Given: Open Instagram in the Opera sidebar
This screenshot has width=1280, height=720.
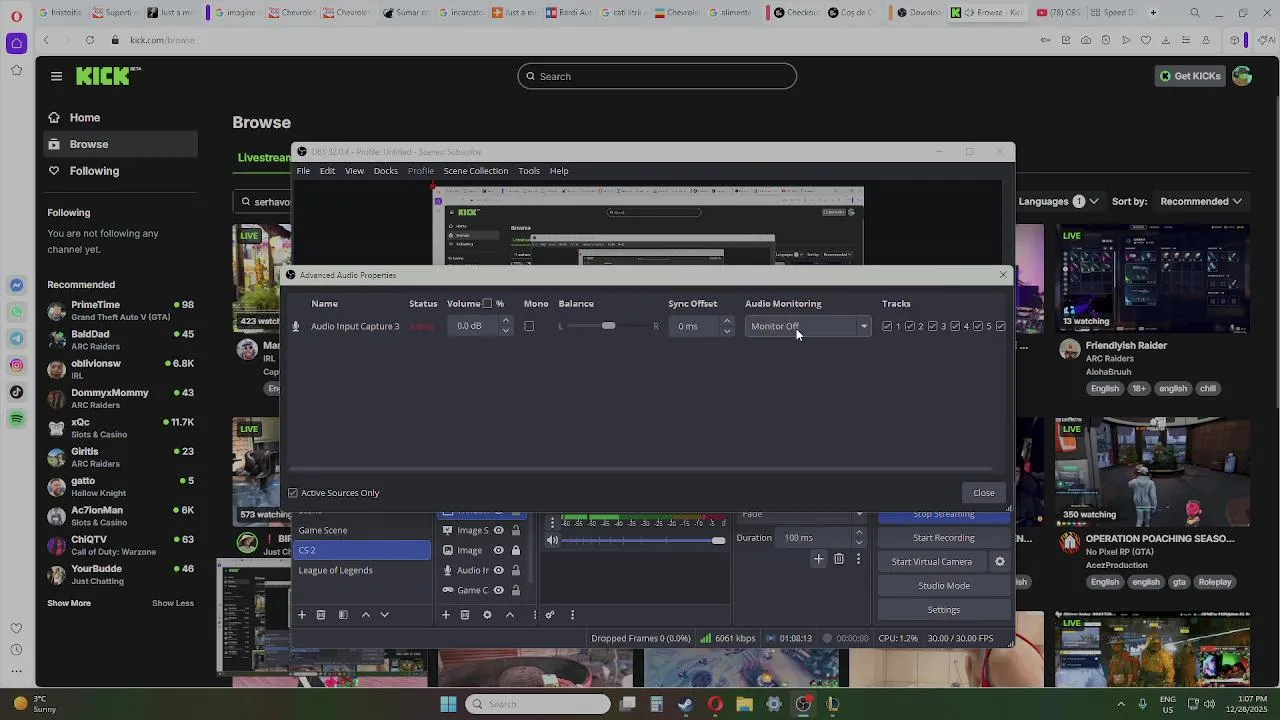Looking at the screenshot, I should pyautogui.click(x=16, y=365).
